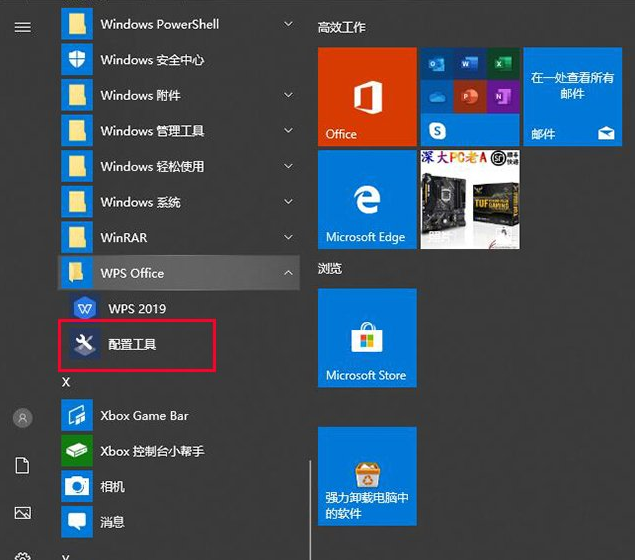The height and width of the screenshot is (560, 635).
Task: Open the user account icon
Action: [x=22, y=418]
